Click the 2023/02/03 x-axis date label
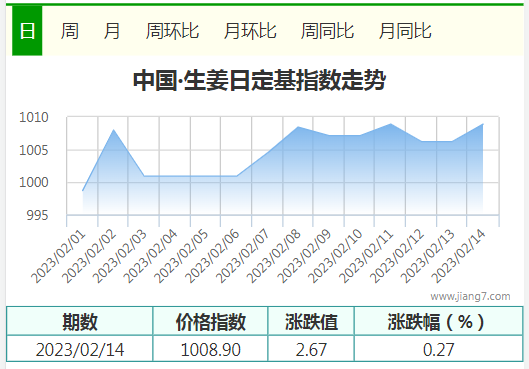The width and height of the screenshot is (529, 369). (119, 256)
